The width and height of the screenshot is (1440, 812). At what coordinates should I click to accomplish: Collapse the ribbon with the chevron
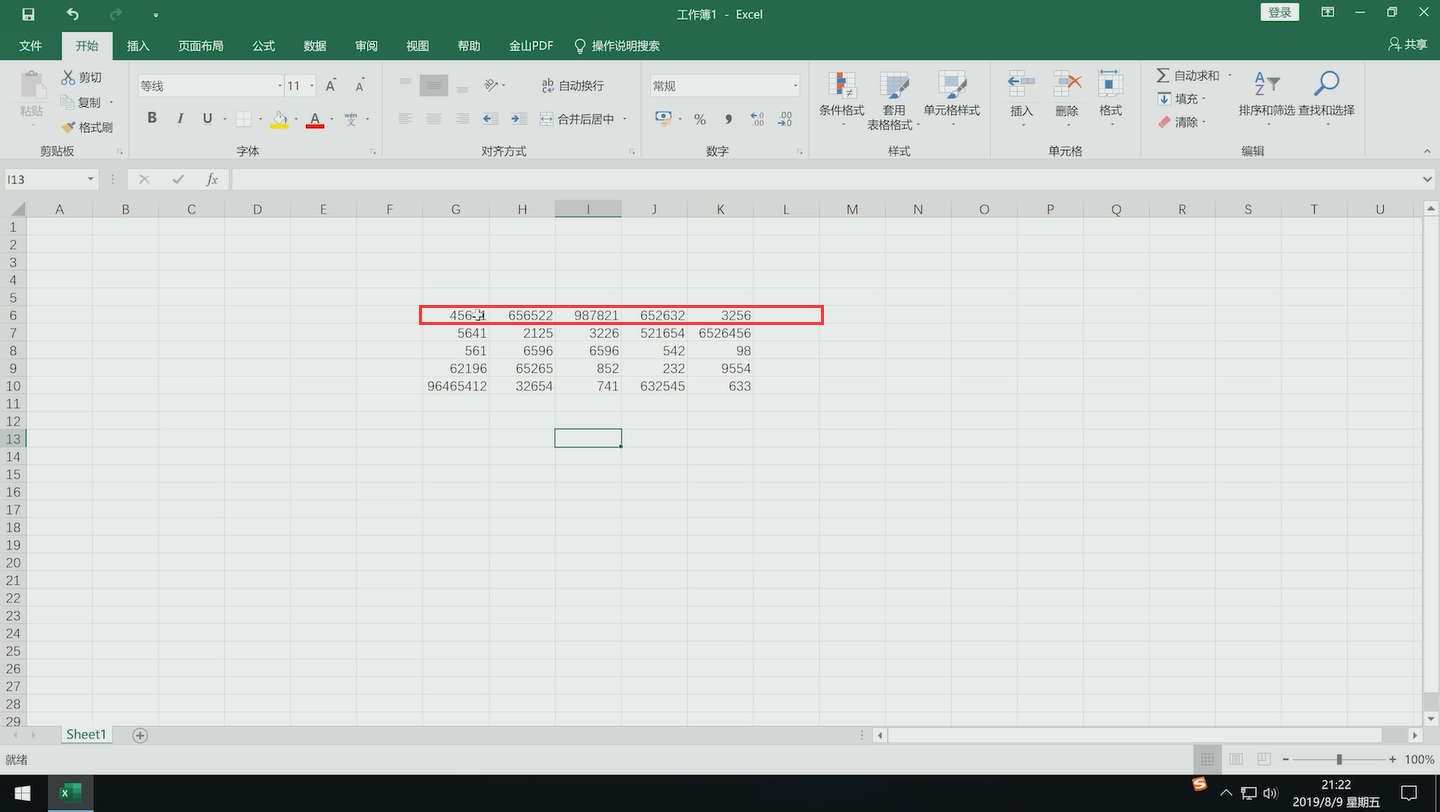[x=1427, y=151]
